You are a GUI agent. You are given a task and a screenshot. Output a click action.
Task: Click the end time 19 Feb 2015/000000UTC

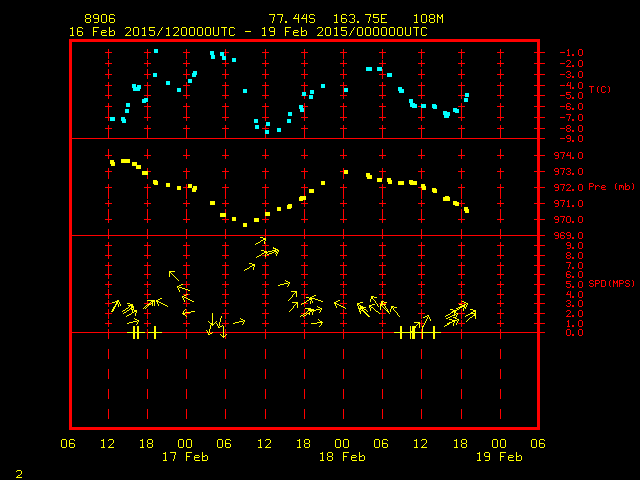344,32
